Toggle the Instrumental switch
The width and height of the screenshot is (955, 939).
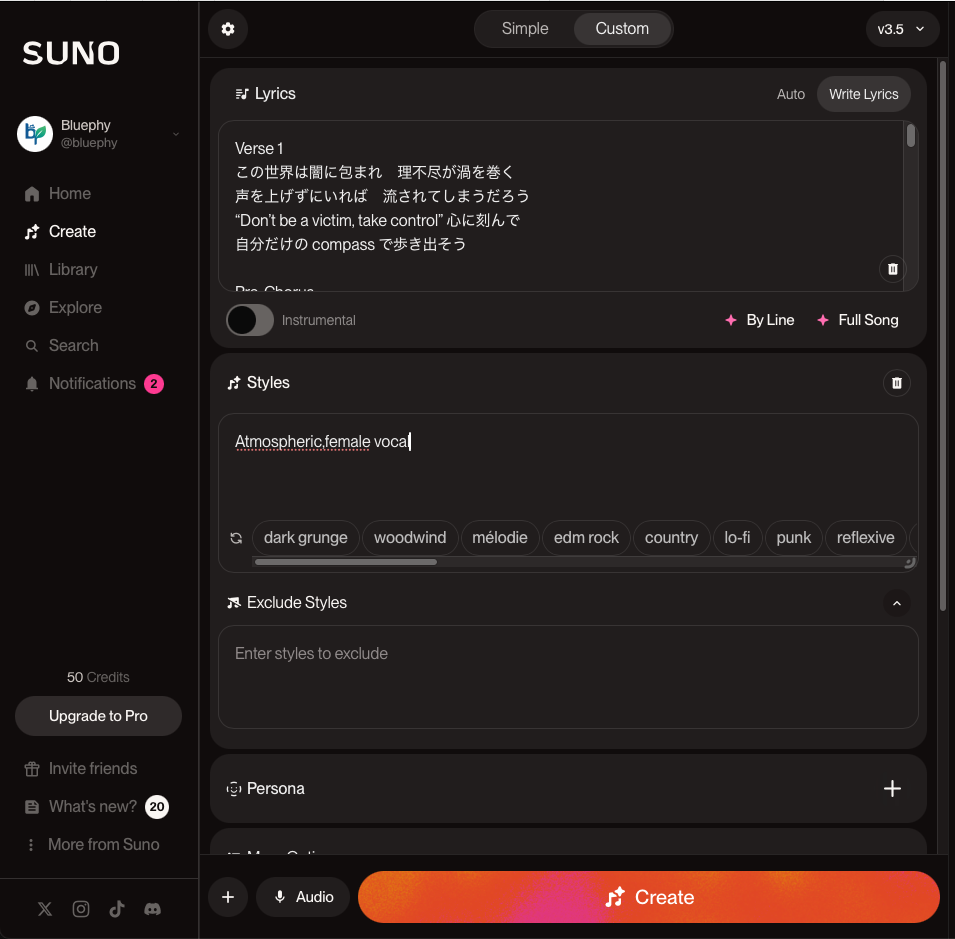250,320
